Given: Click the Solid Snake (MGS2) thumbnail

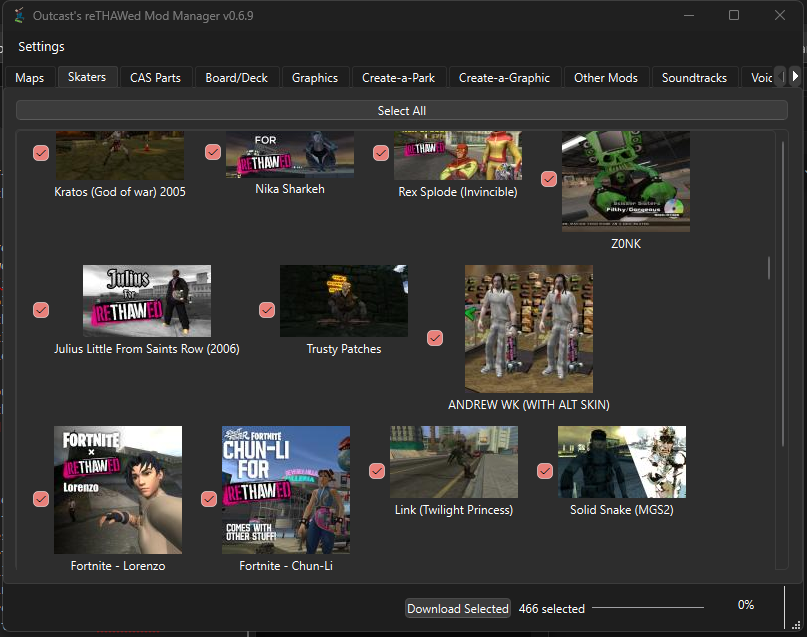Looking at the screenshot, I should point(621,462).
